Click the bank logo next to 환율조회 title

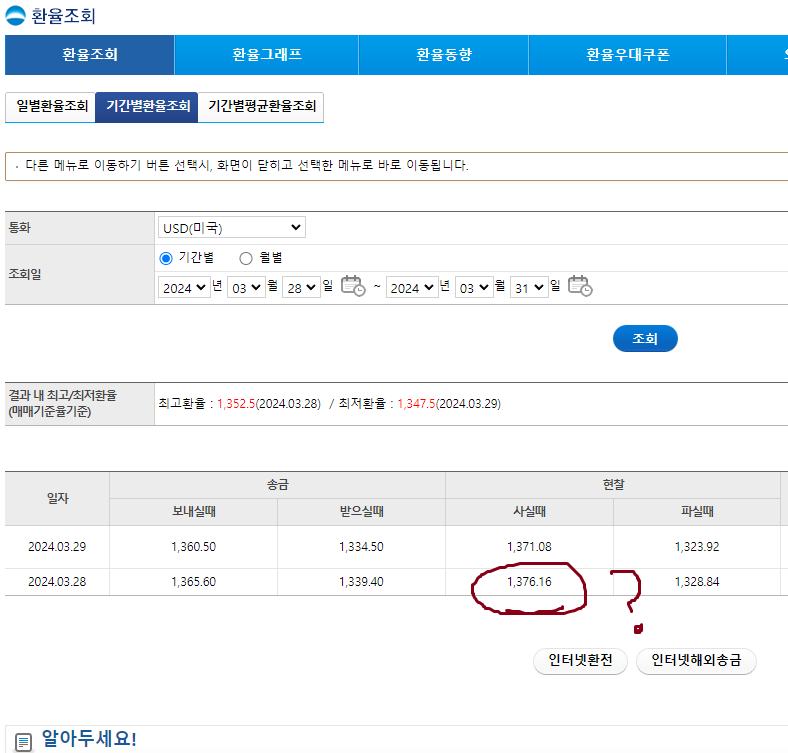coord(16,16)
